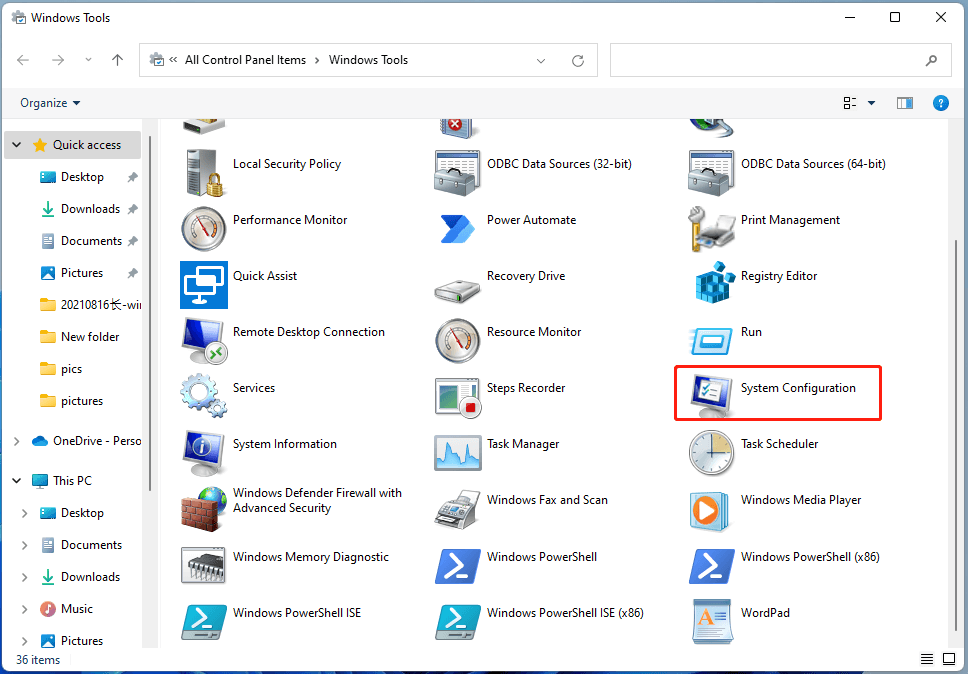Go up one level arrow
This screenshot has height=674, width=968.
[117, 60]
